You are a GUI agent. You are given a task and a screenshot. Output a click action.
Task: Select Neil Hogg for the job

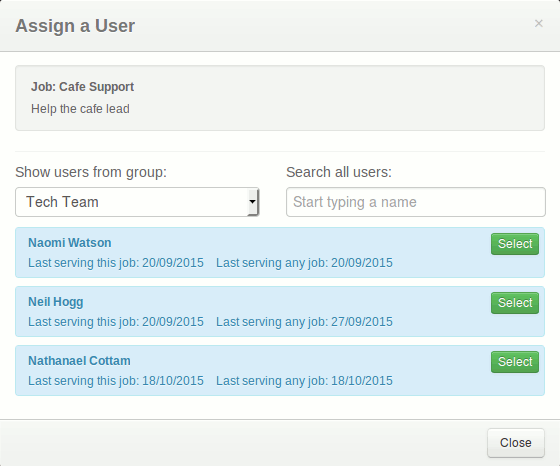(515, 303)
